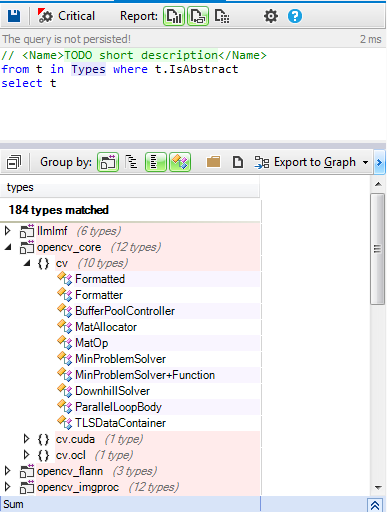Screen dimensions: 387x512
Task: Click 'Types' keyword in the query editor
Action: tap(88, 69)
